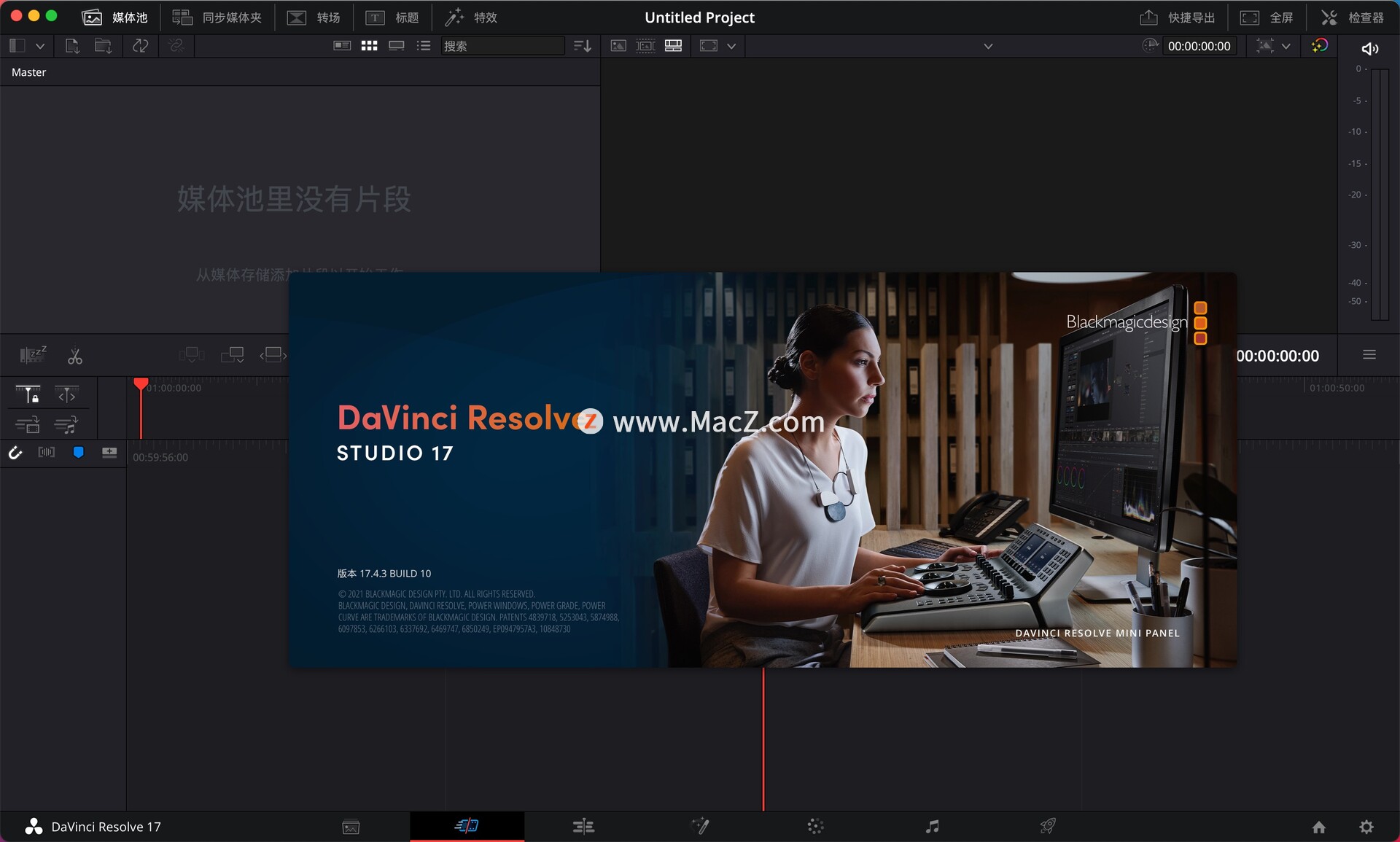The height and width of the screenshot is (842, 1400).
Task: Open the media pool sort order menu
Action: click(x=583, y=46)
